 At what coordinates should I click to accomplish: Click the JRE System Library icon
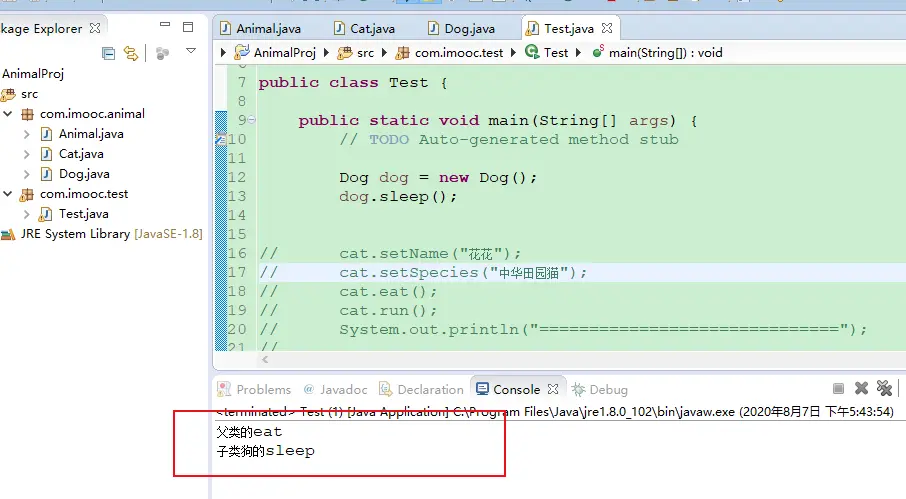point(8,234)
